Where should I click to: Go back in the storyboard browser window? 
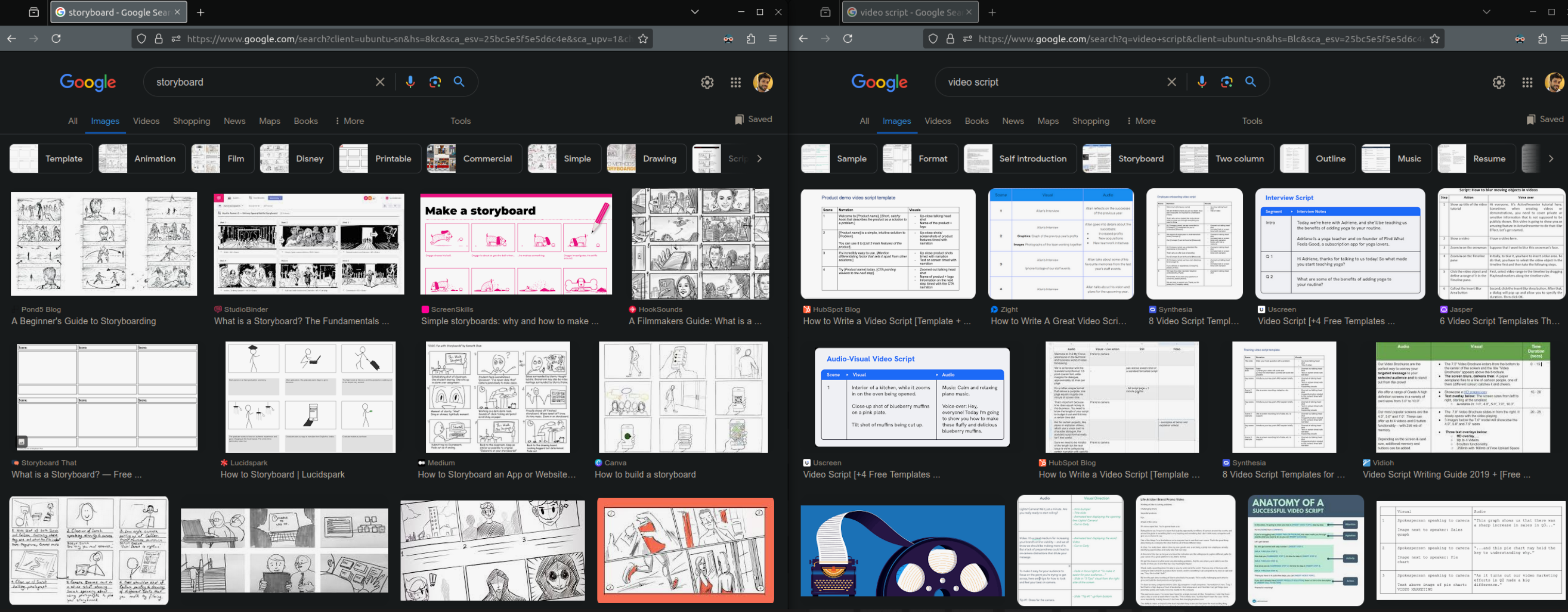tap(11, 38)
